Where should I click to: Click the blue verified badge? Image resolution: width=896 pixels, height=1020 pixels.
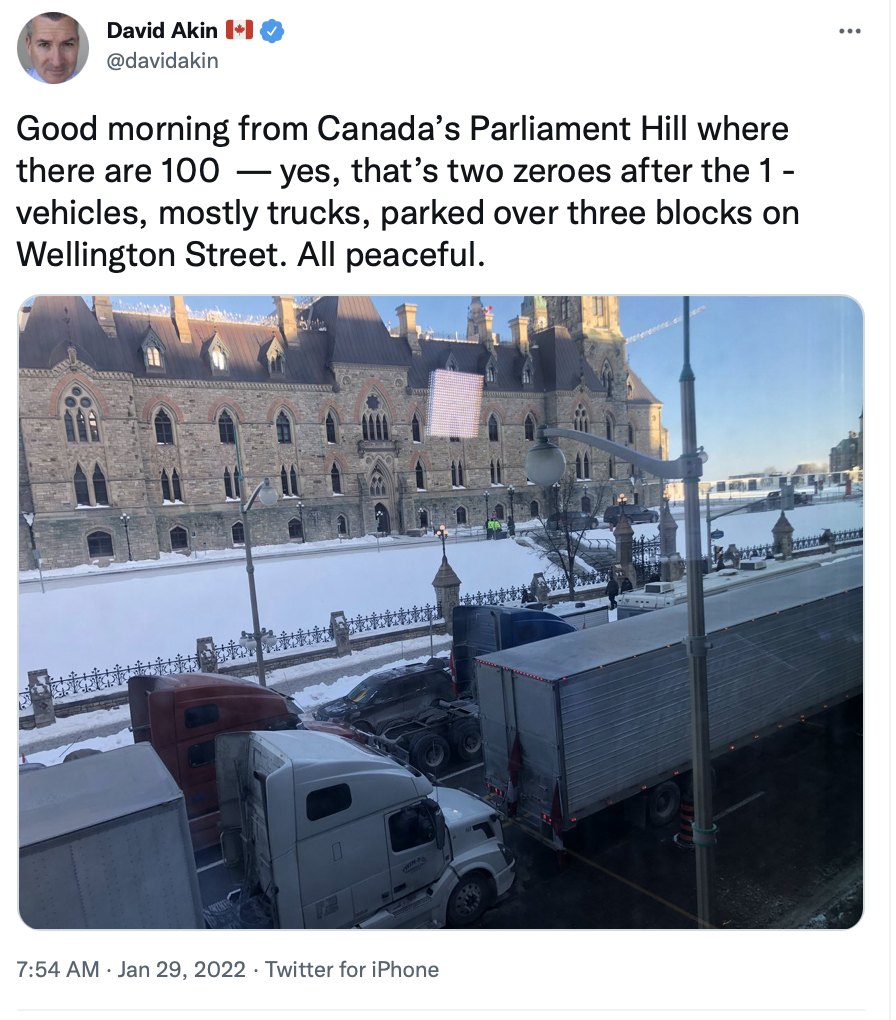(x=272, y=31)
